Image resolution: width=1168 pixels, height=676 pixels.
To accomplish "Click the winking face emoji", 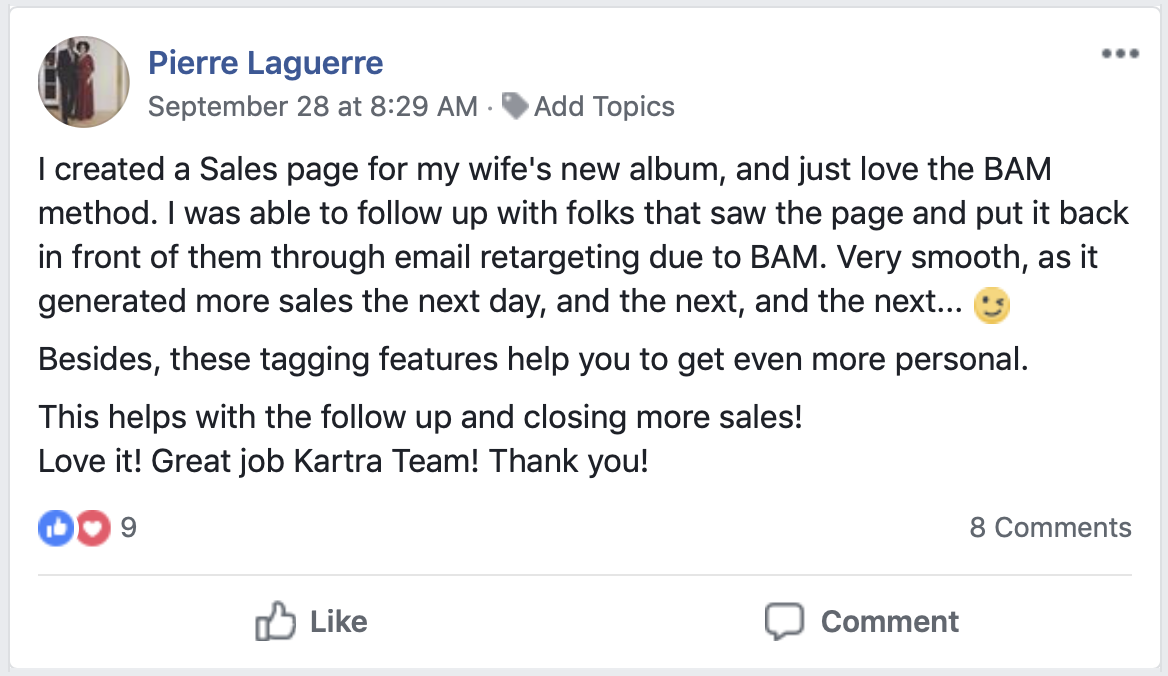I will (991, 307).
